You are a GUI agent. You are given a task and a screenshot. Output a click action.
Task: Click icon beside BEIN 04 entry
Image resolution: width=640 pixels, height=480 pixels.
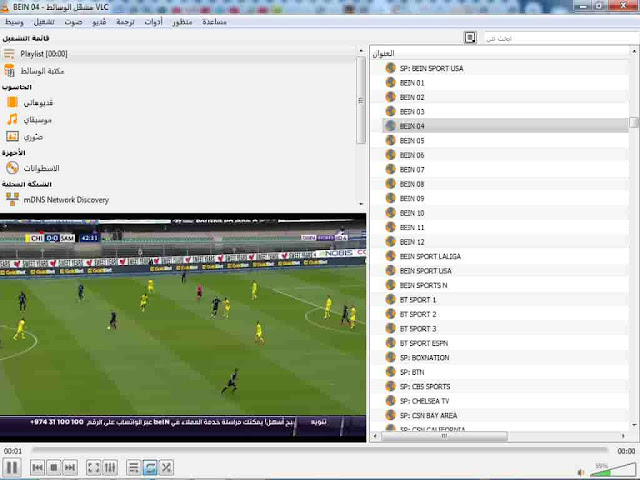click(391, 126)
